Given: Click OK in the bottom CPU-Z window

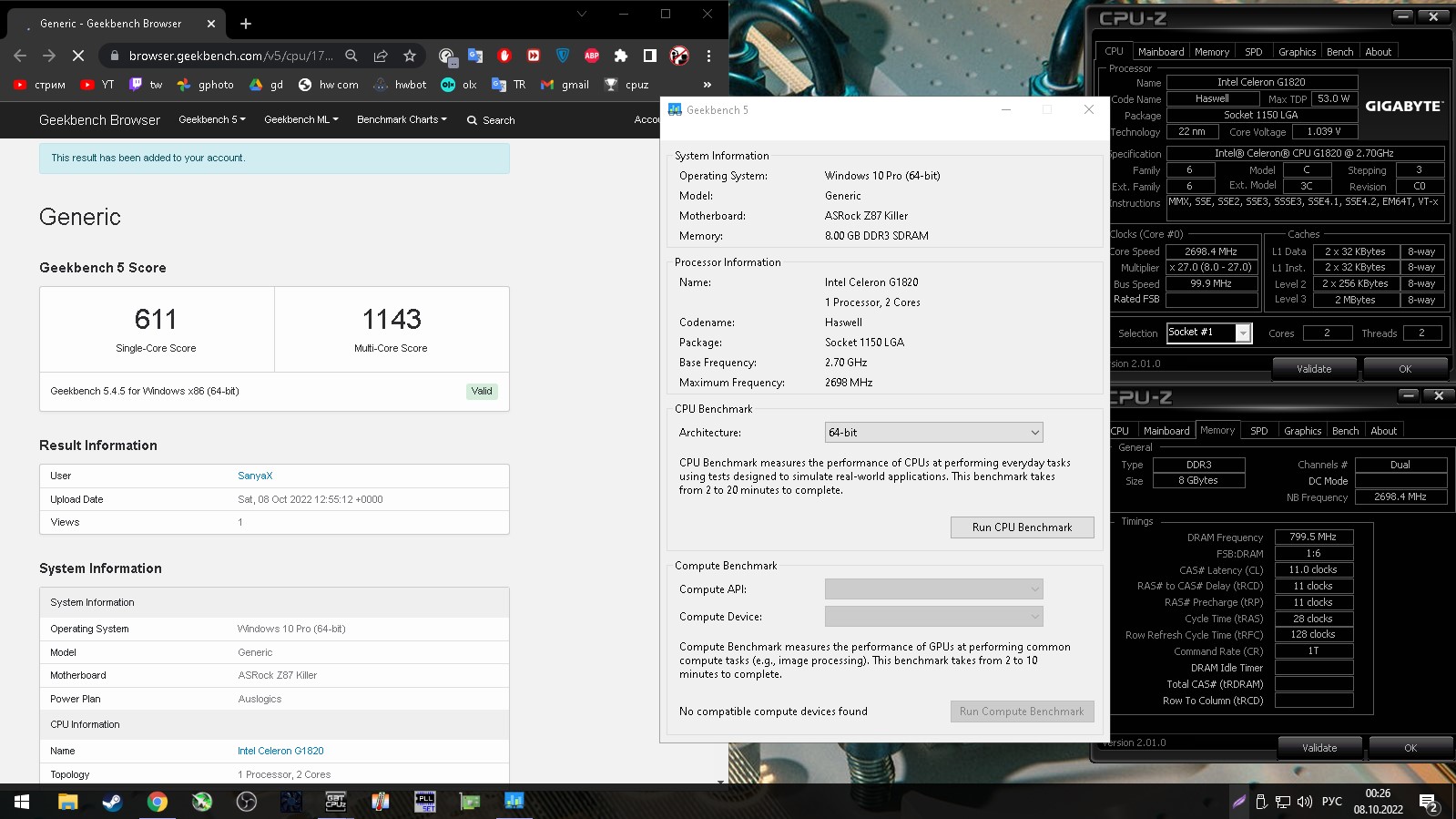Looking at the screenshot, I should (x=1410, y=748).
